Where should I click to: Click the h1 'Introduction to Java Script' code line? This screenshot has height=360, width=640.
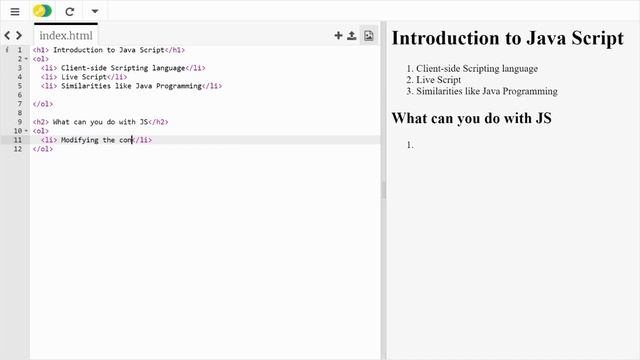pyautogui.click(x=109, y=50)
